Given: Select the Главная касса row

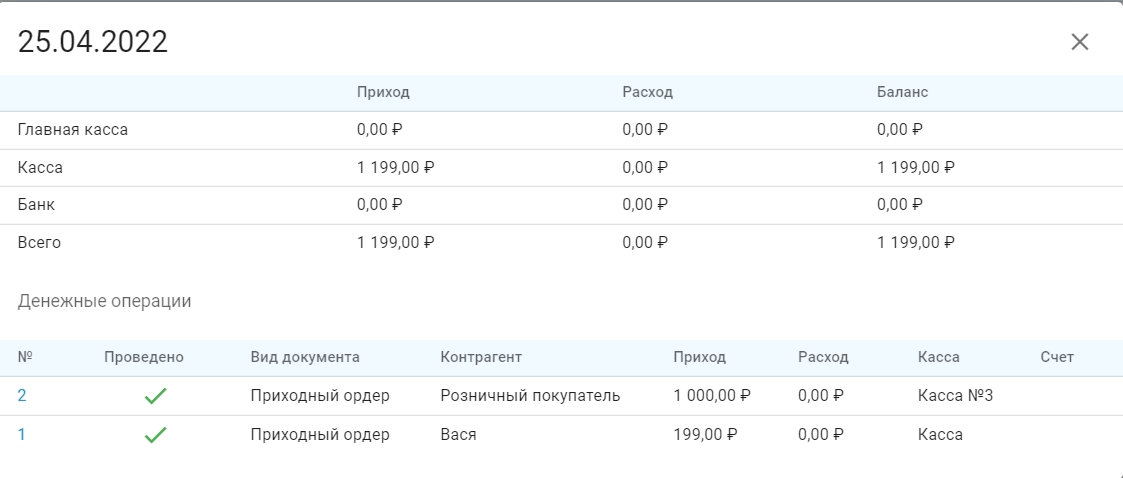Looking at the screenshot, I should pos(562,130).
